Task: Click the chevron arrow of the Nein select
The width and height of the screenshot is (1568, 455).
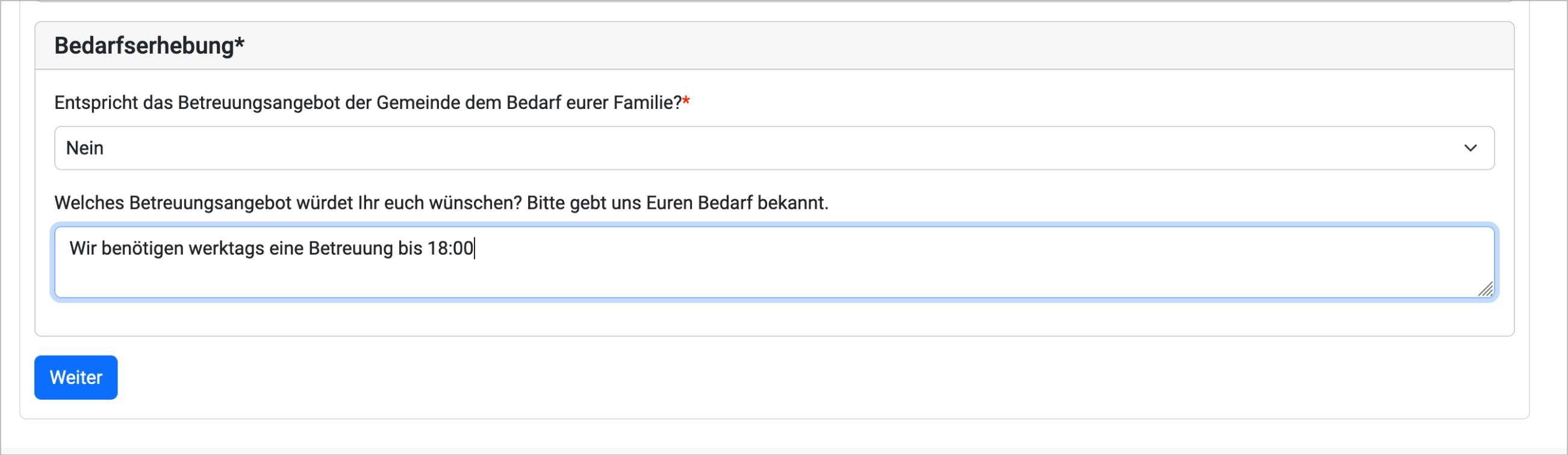Action: pos(1470,148)
